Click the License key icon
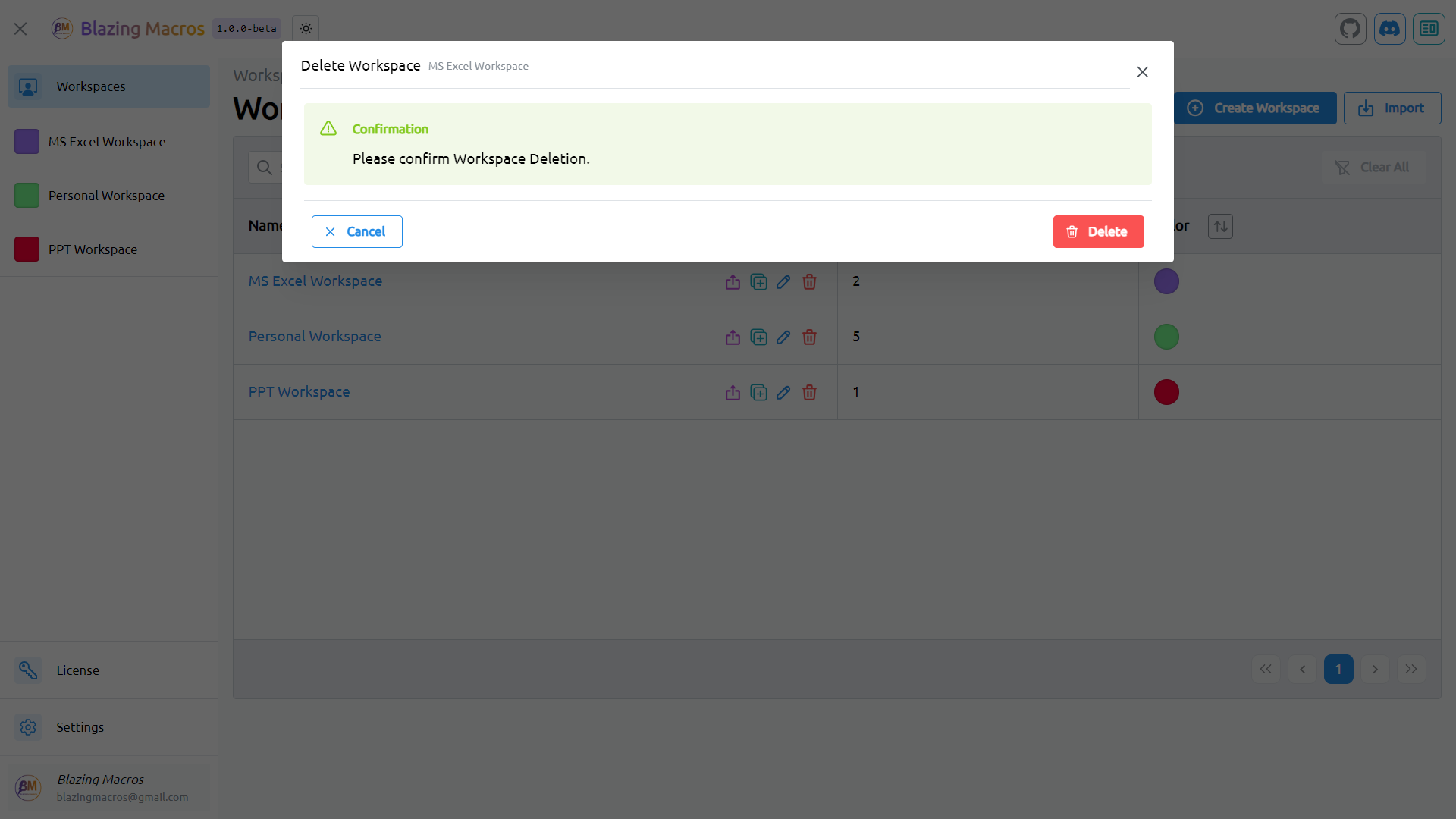This screenshot has width=1456, height=819. pos(28,670)
